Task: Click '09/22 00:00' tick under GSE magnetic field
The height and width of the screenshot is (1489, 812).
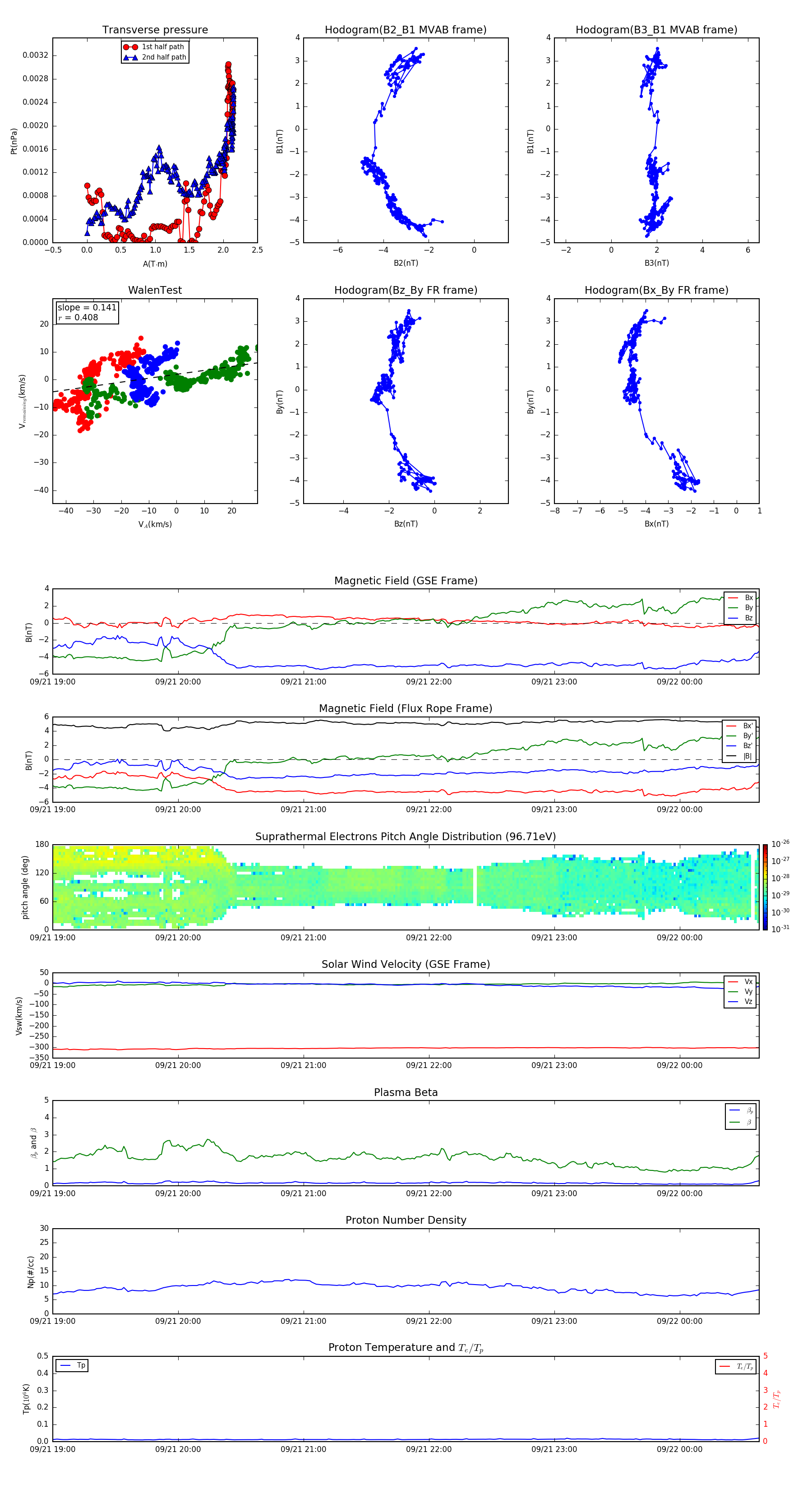Action: point(680,682)
